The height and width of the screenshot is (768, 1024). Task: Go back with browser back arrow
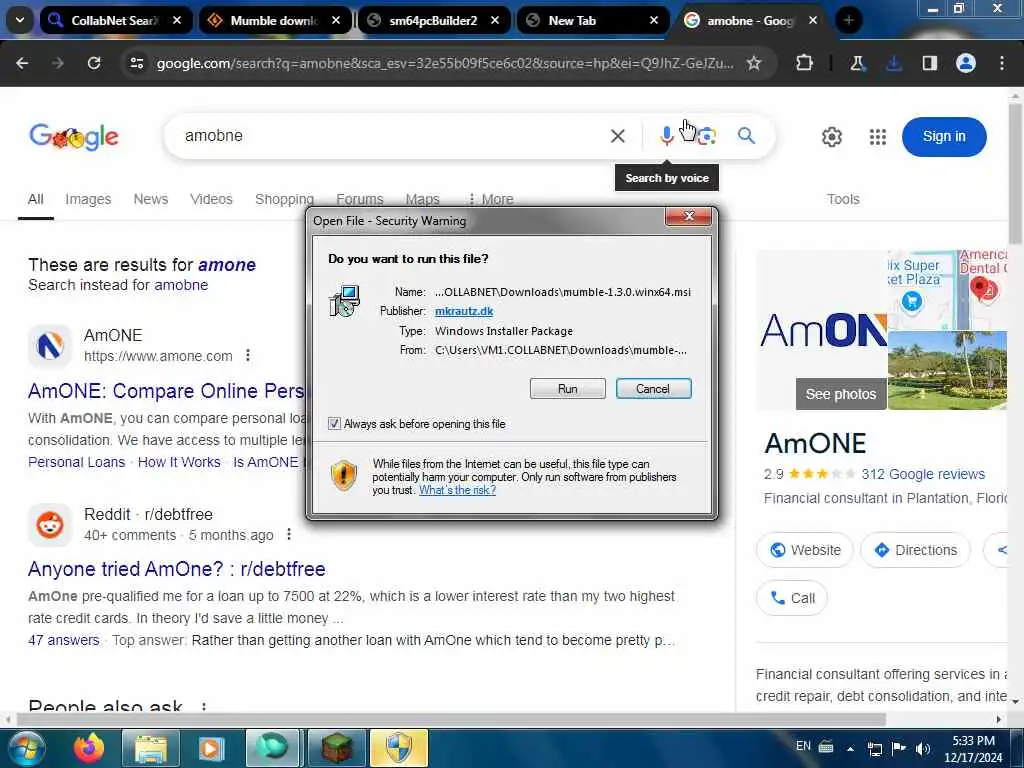(22, 63)
